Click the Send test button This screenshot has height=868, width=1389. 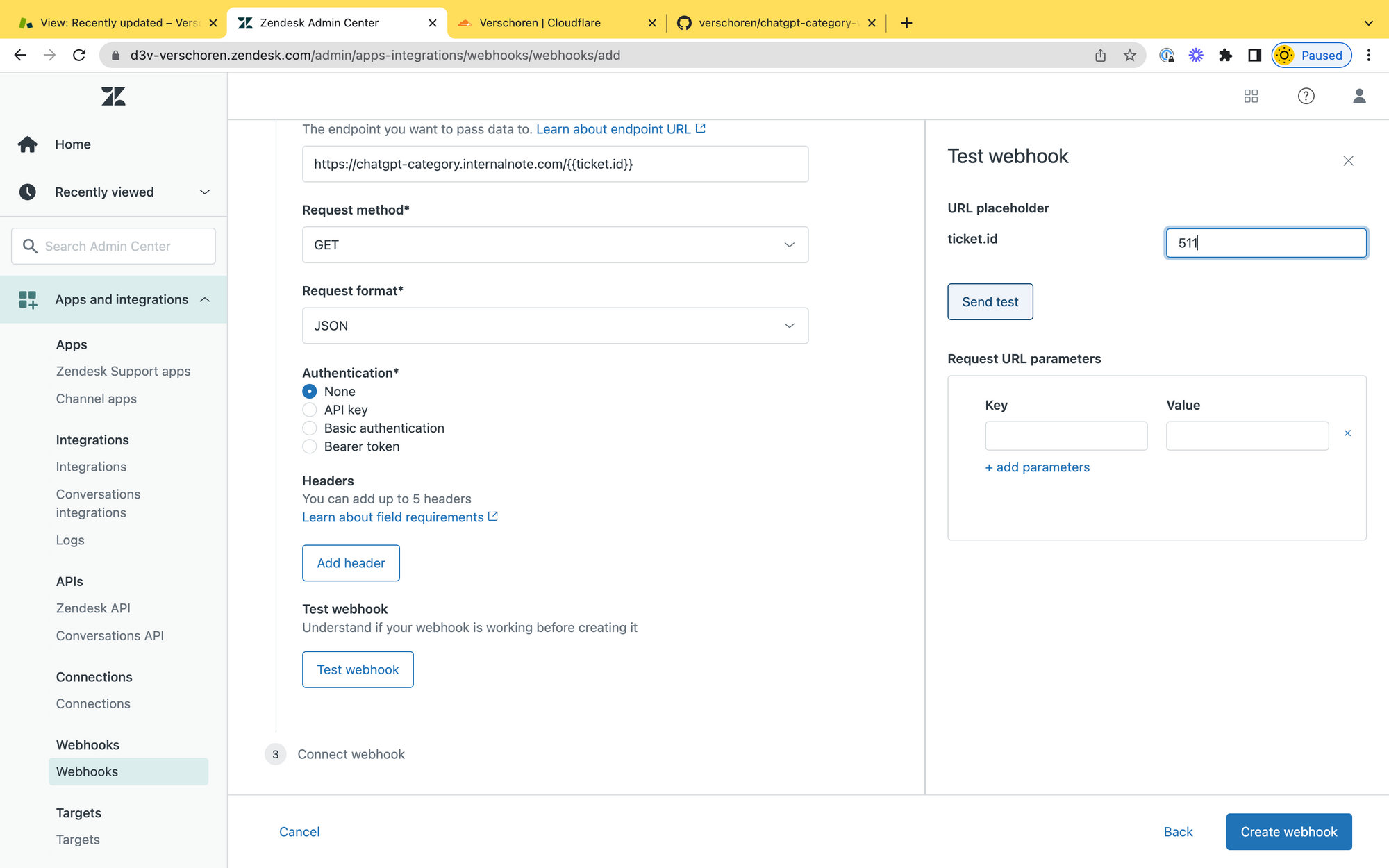tap(990, 302)
